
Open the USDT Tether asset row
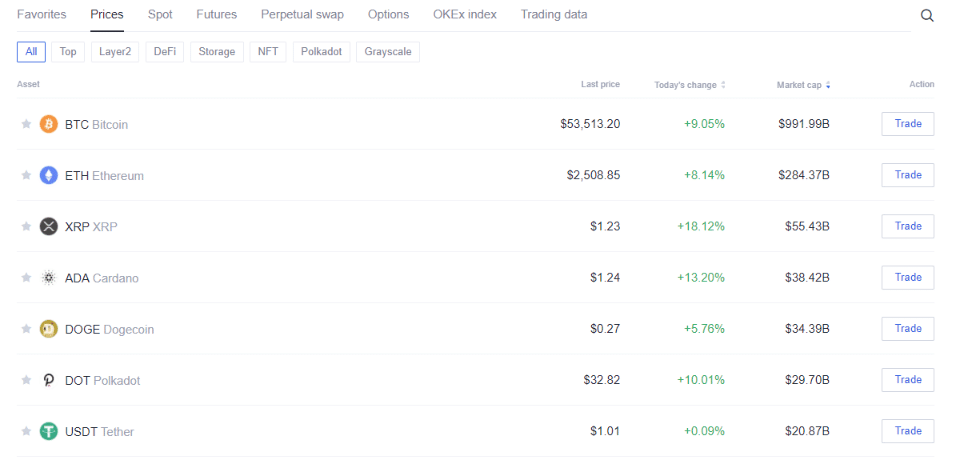click(x=99, y=431)
